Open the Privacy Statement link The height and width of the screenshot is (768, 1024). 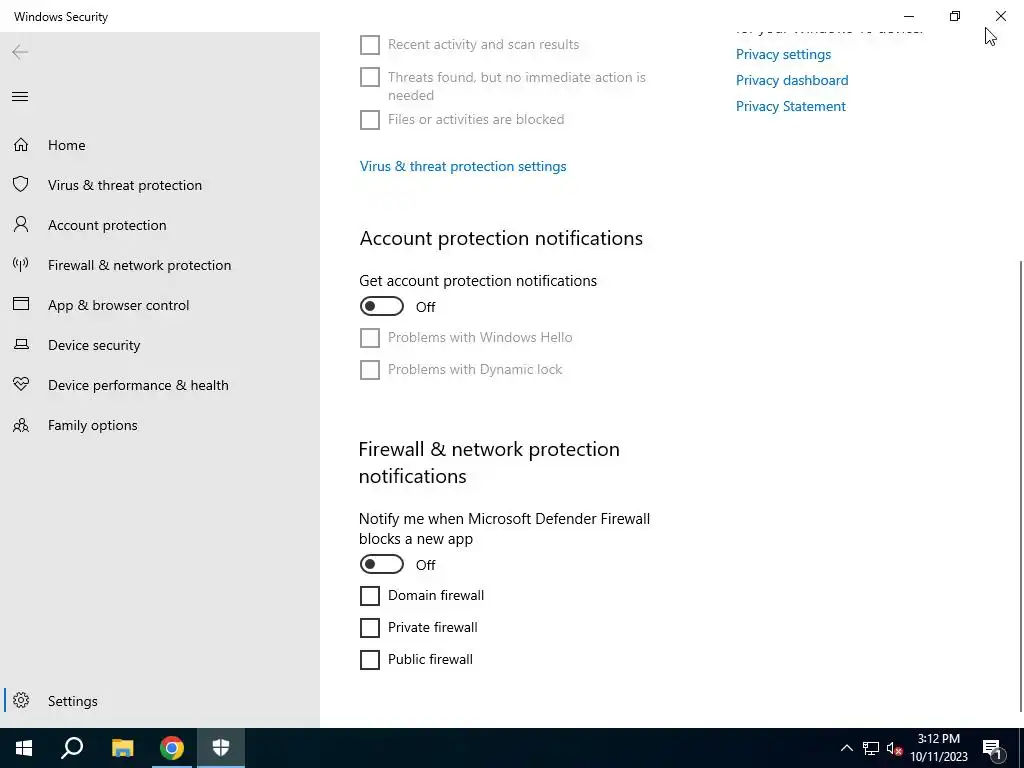pos(790,106)
